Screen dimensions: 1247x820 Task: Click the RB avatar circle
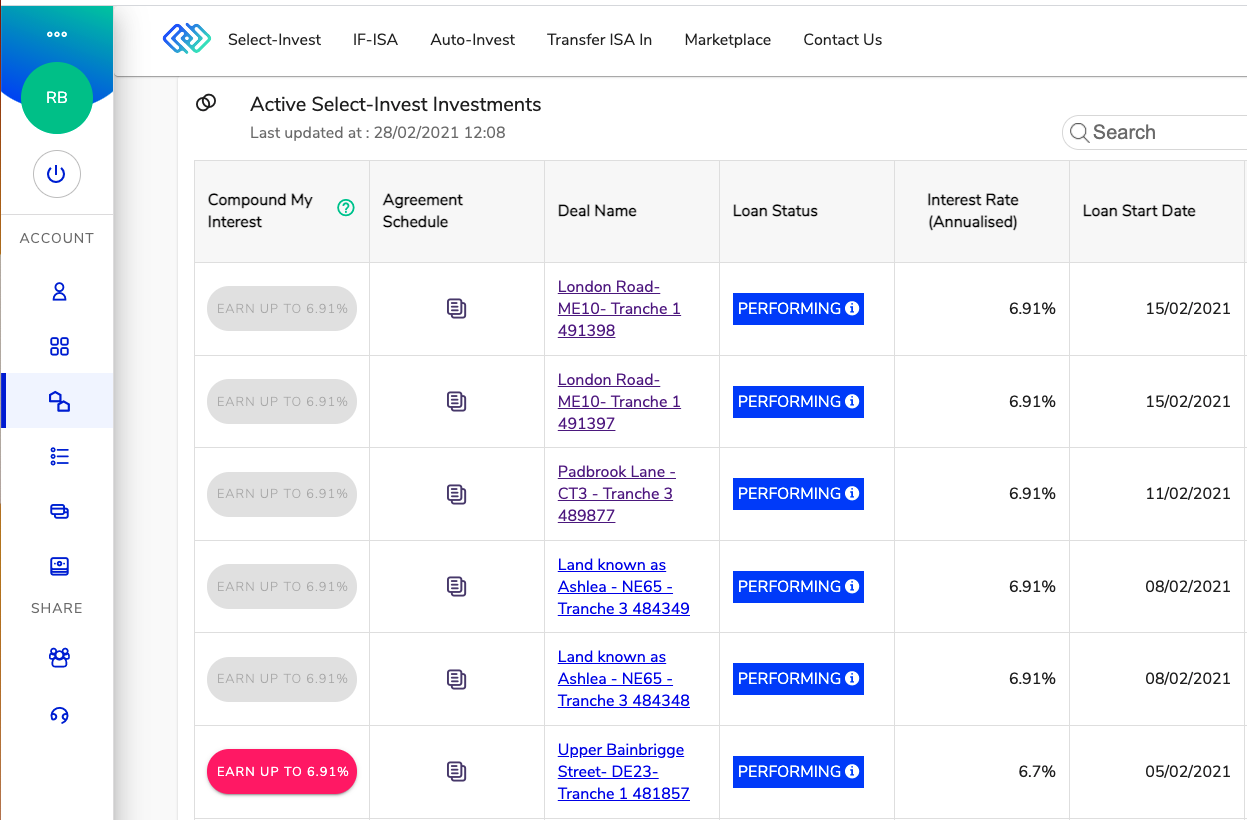[x=57, y=98]
